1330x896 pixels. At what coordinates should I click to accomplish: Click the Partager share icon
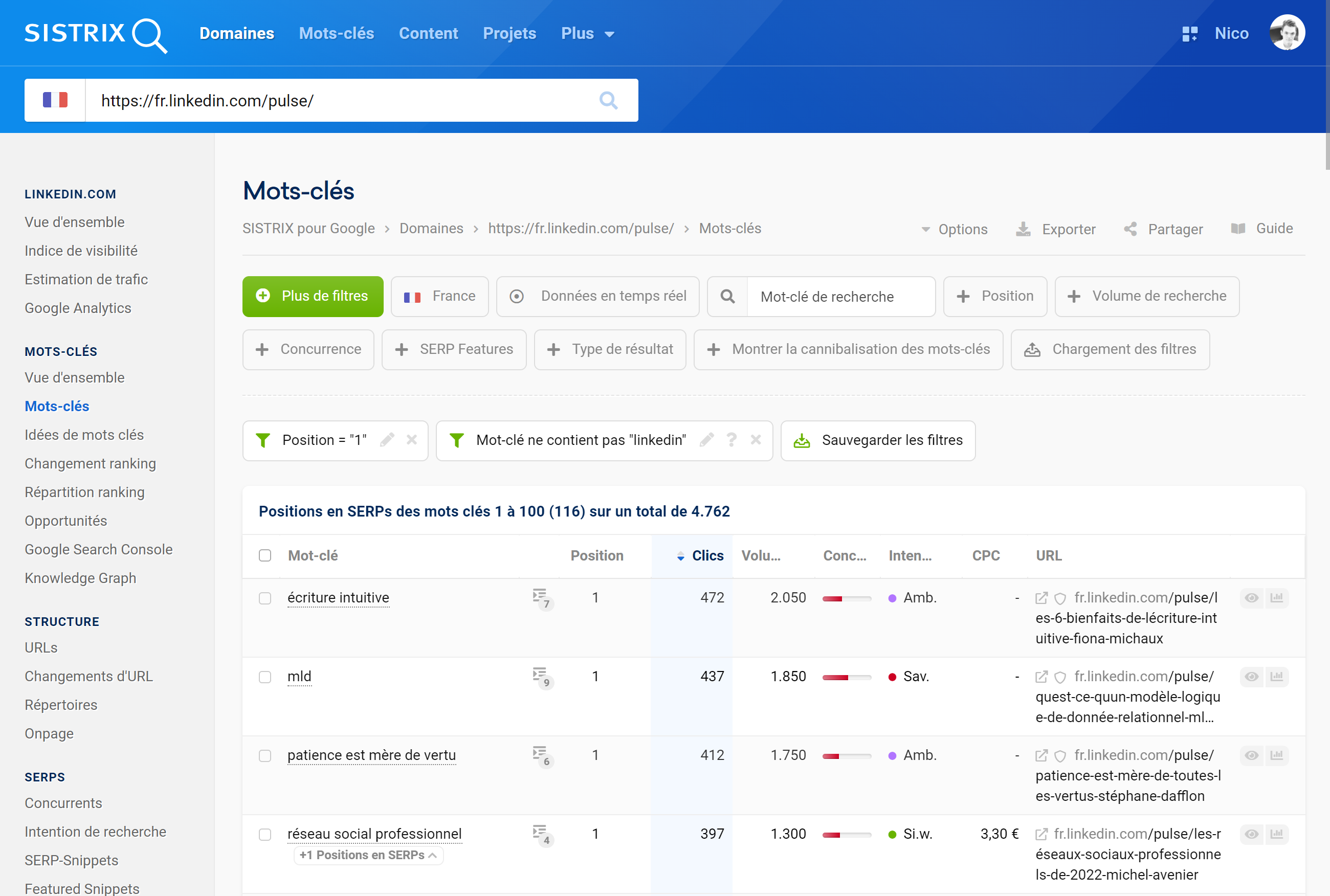(1130, 229)
